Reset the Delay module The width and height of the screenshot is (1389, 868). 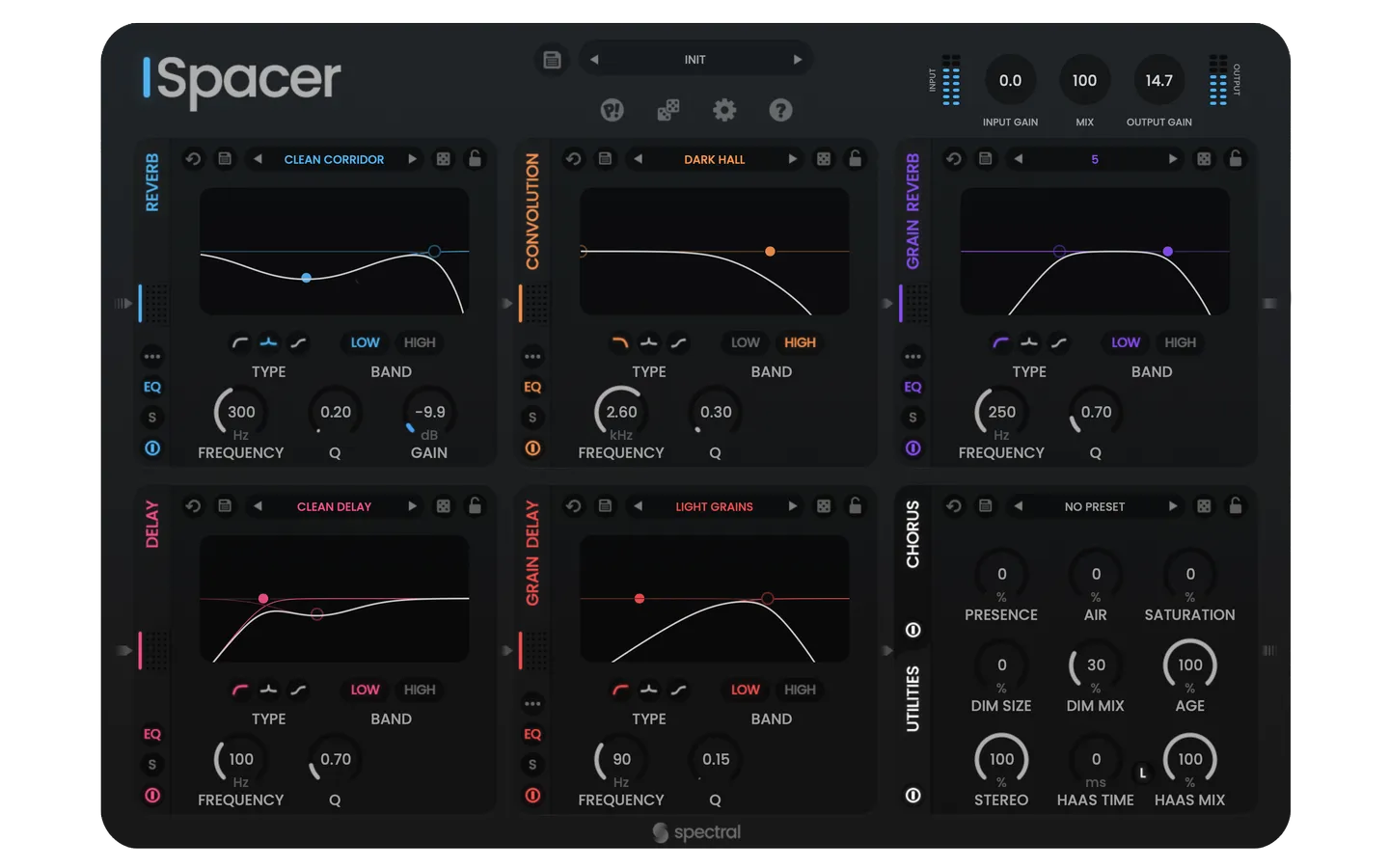point(193,506)
